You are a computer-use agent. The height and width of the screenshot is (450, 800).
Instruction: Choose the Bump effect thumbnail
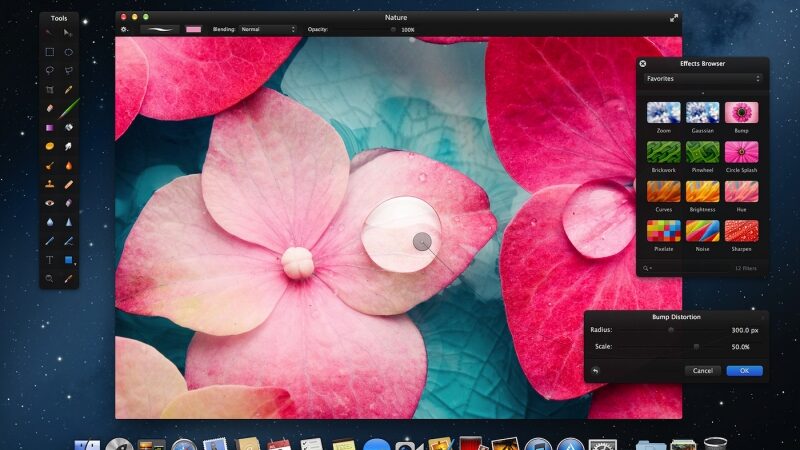(x=741, y=113)
